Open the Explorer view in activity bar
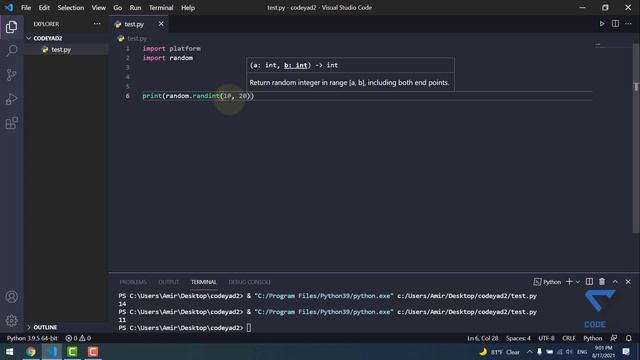The image size is (640, 360). click(11, 27)
